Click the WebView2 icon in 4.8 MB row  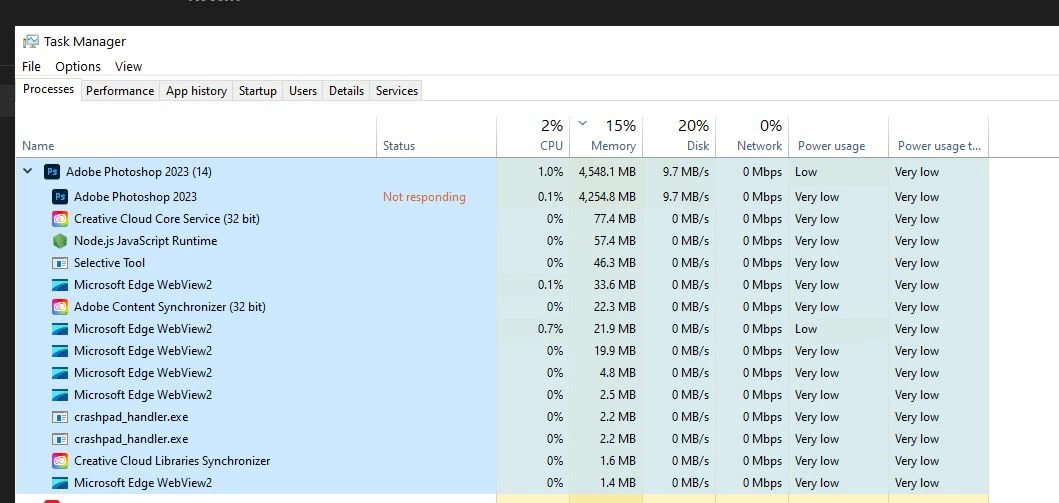[60, 373]
